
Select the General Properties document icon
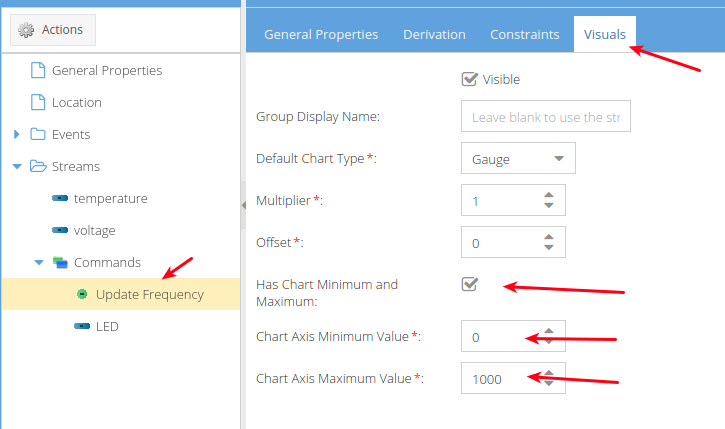tap(38, 71)
